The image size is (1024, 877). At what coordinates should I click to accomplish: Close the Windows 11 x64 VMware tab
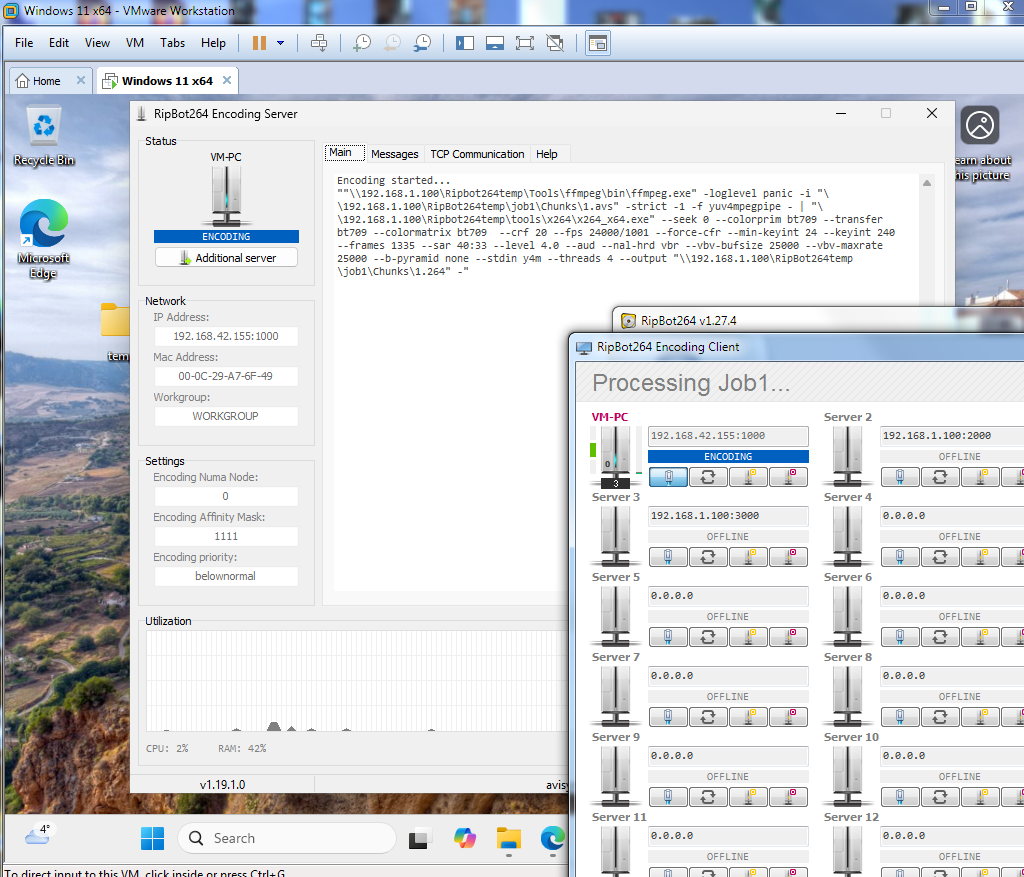click(227, 80)
